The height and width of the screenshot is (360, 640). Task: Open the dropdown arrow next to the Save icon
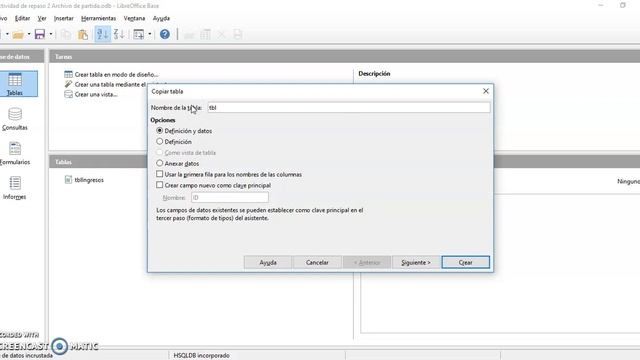click(x=51, y=34)
